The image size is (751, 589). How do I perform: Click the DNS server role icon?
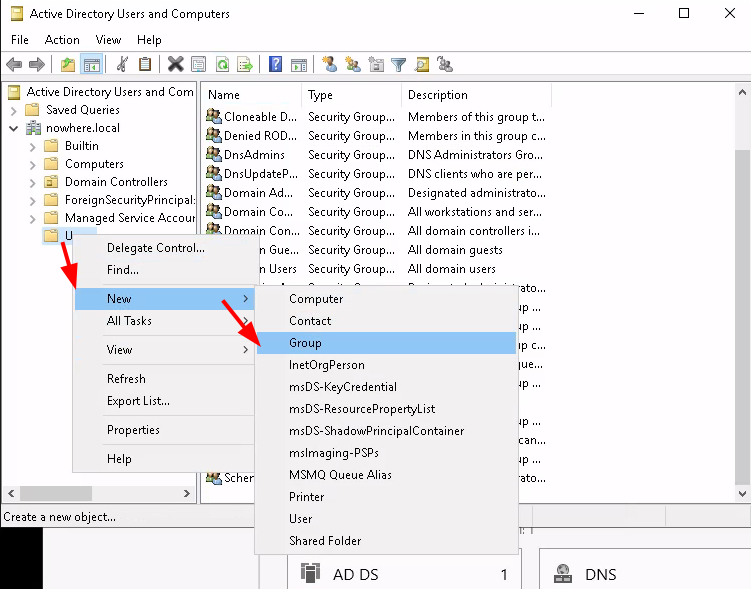pyautogui.click(x=563, y=573)
